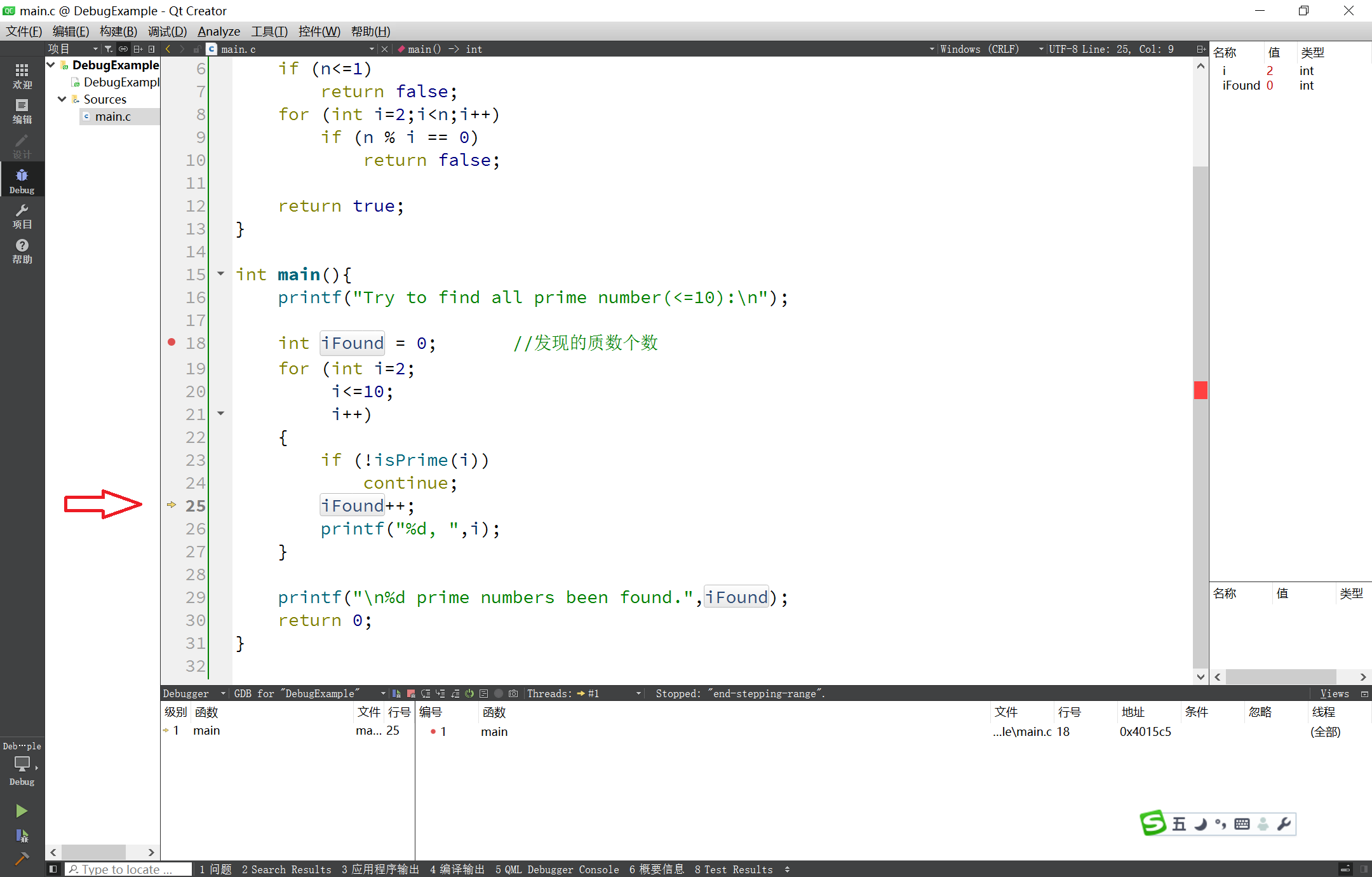Open the Deb…ple kit selector
Screen dimensions: 1372x877
click(22, 763)
